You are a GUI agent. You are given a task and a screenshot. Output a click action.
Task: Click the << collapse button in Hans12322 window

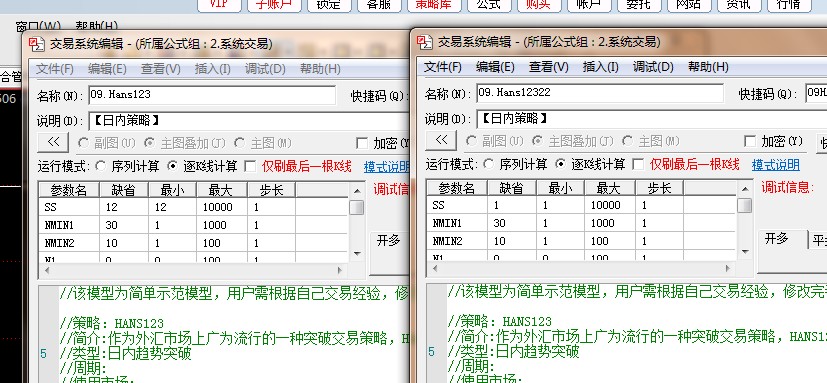[441, 140]
